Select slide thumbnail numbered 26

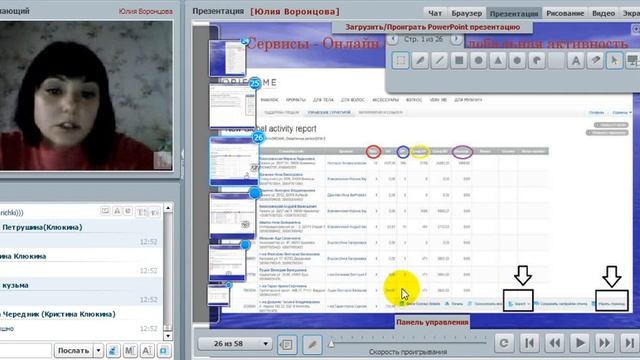234,160
